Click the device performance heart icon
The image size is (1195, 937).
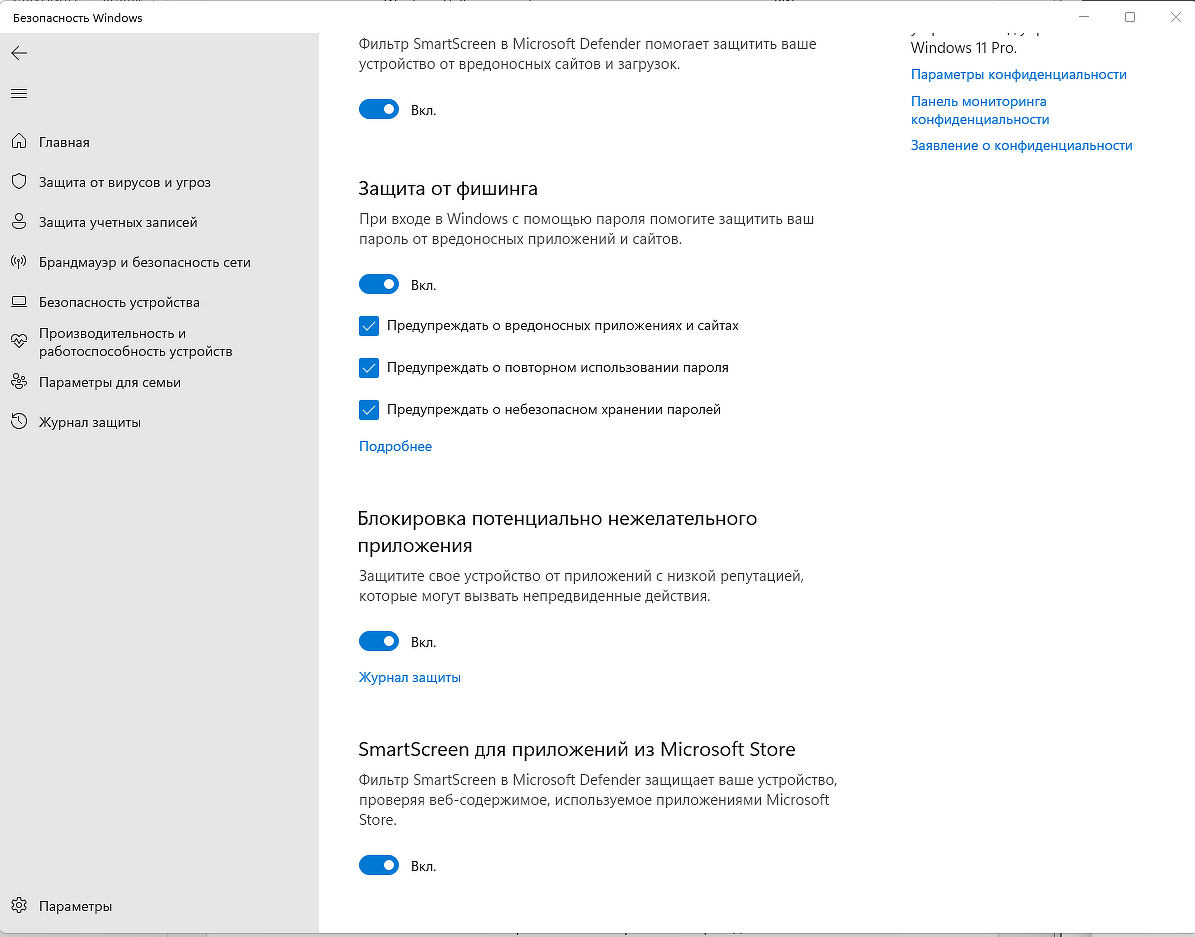(19, 342)
